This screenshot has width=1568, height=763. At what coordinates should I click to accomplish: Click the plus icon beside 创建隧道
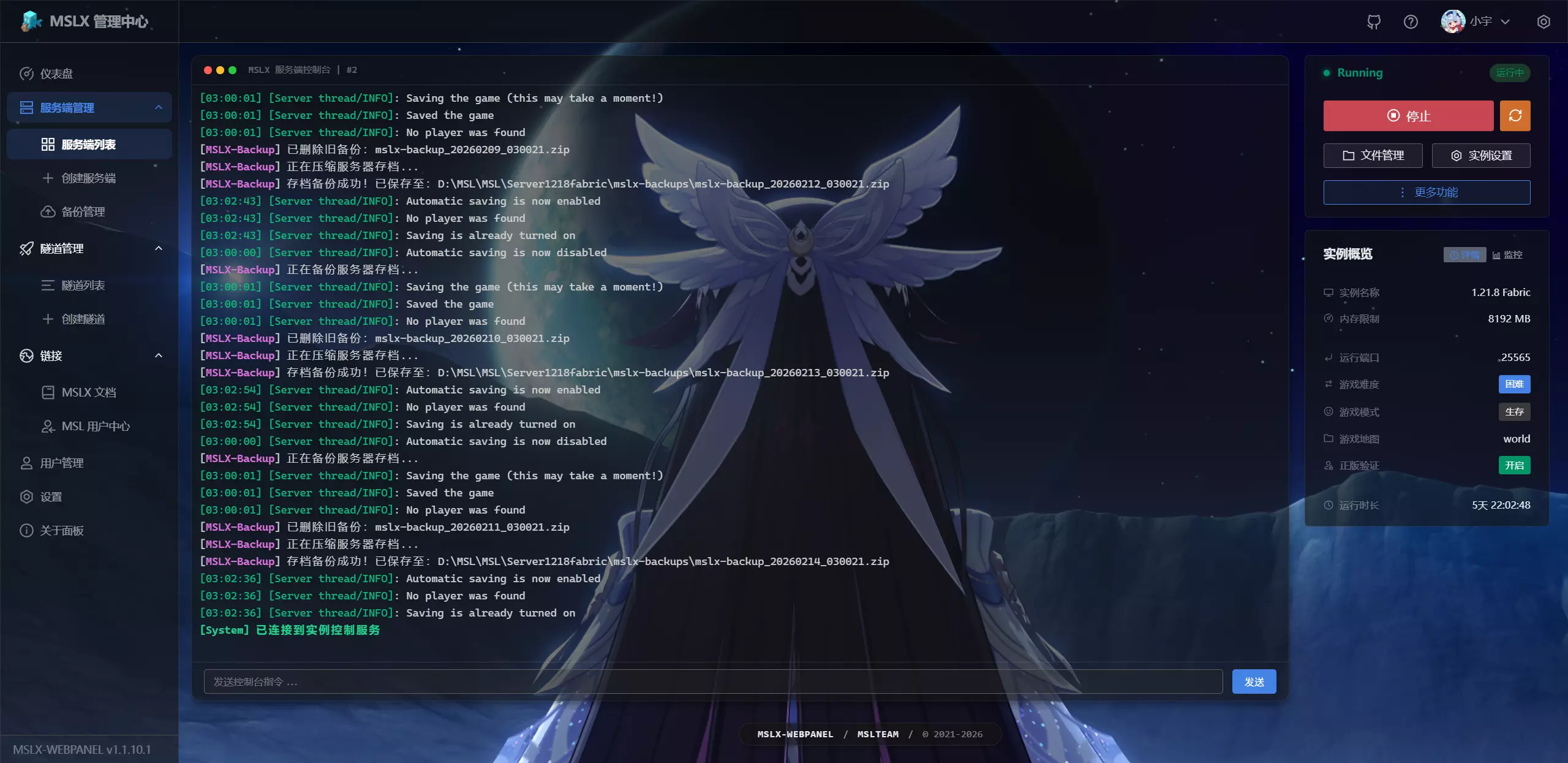point(48,319)
